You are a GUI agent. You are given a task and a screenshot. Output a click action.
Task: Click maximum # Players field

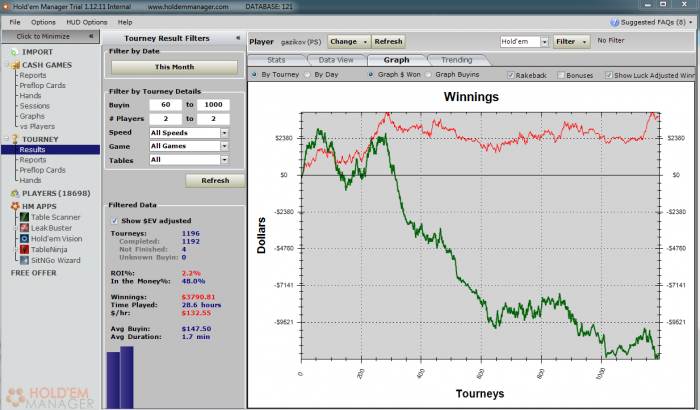tap(213, 119)
